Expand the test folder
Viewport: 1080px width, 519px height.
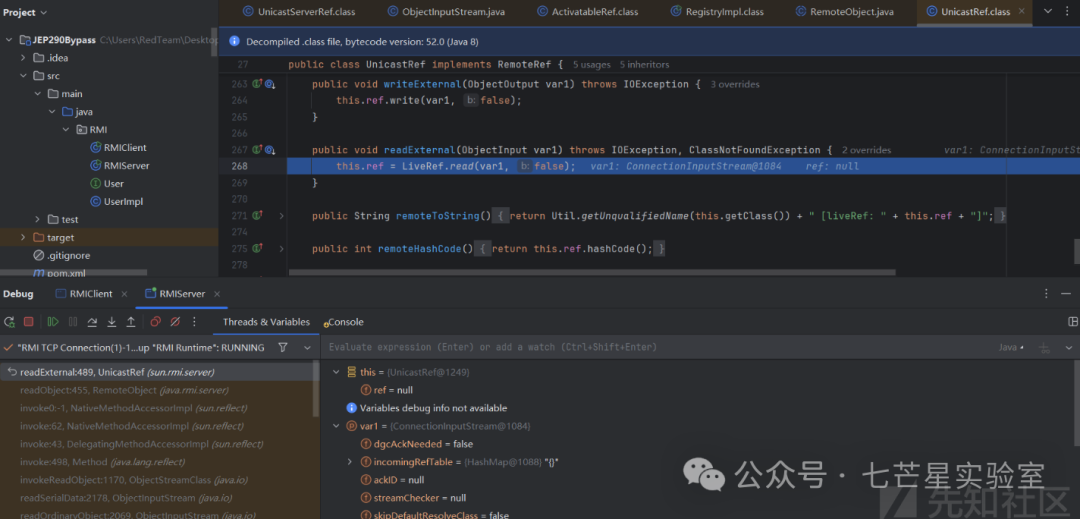37,220
